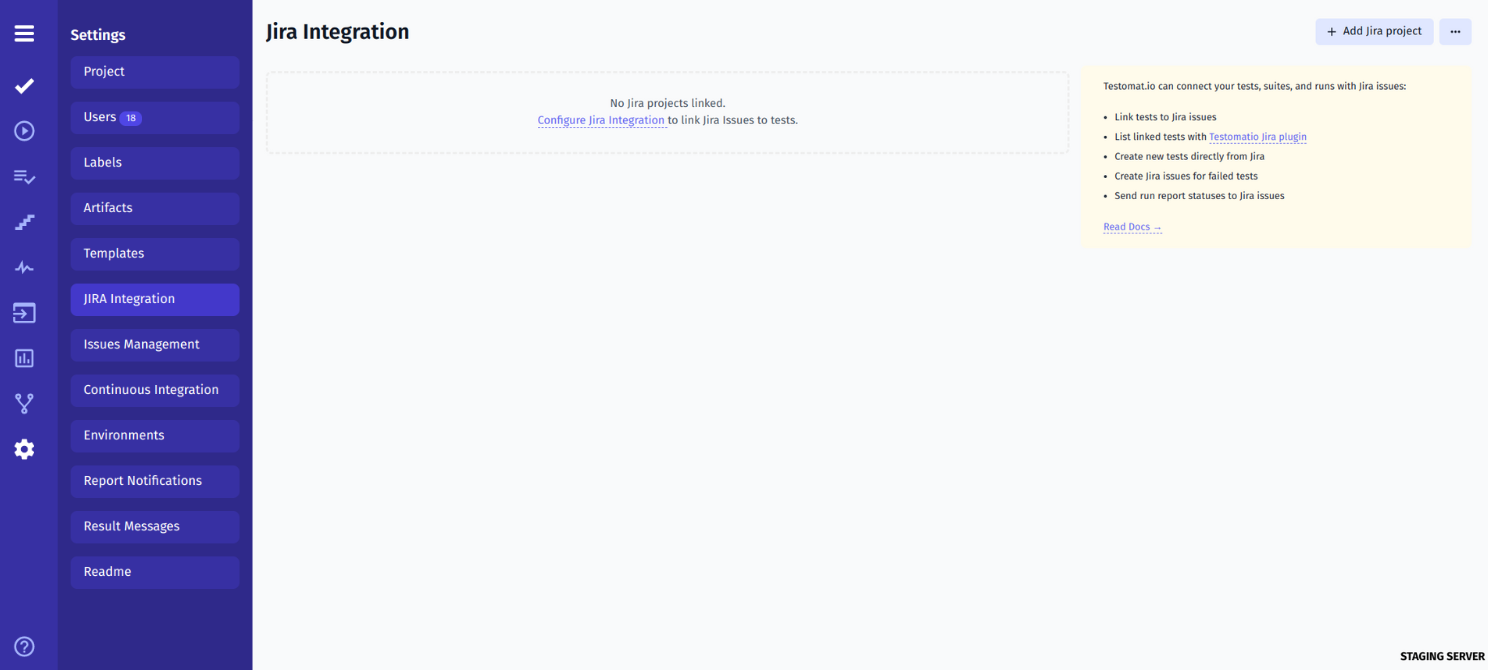Image resolution: width=1488 pixels, height=670 pixels.
Task: Open Test Plans using the checklist icon
Action: pos(24,177)
